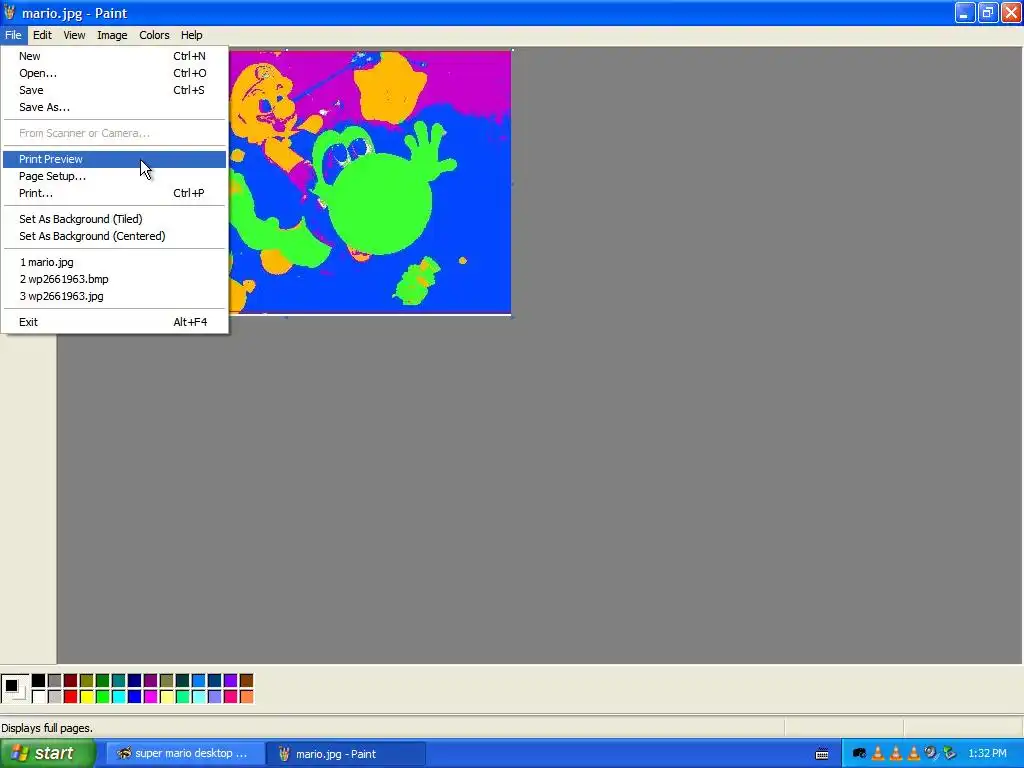The width and height of the screenshot is (1024, 768).
Task: Pick the bright cyan color swatch
Action: (118, 697)
